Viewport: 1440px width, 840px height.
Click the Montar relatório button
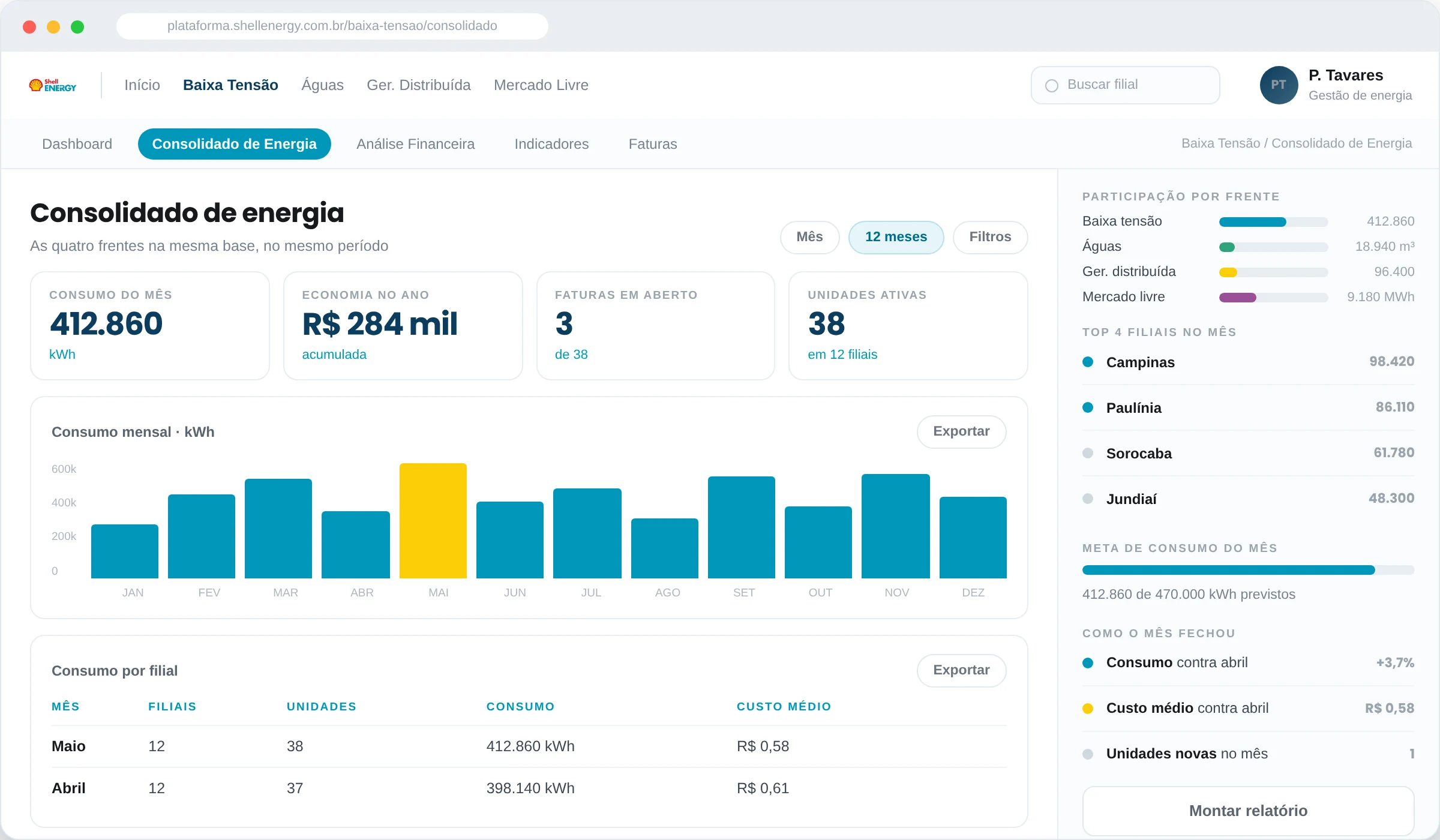tap(1248, 811)
